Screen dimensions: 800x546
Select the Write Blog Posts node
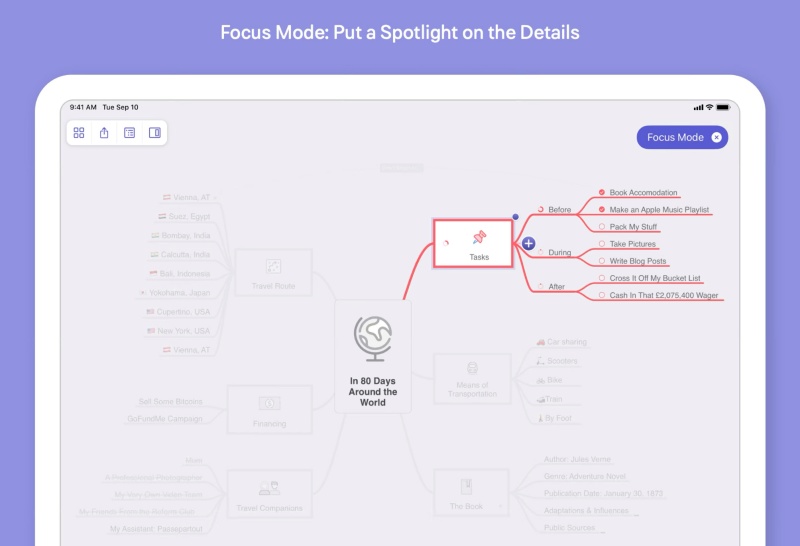(638, 261)
